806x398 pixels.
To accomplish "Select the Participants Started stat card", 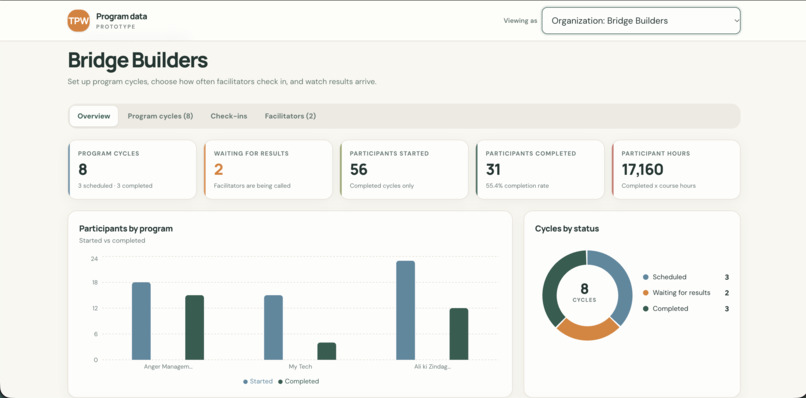I will pos(404,170).
